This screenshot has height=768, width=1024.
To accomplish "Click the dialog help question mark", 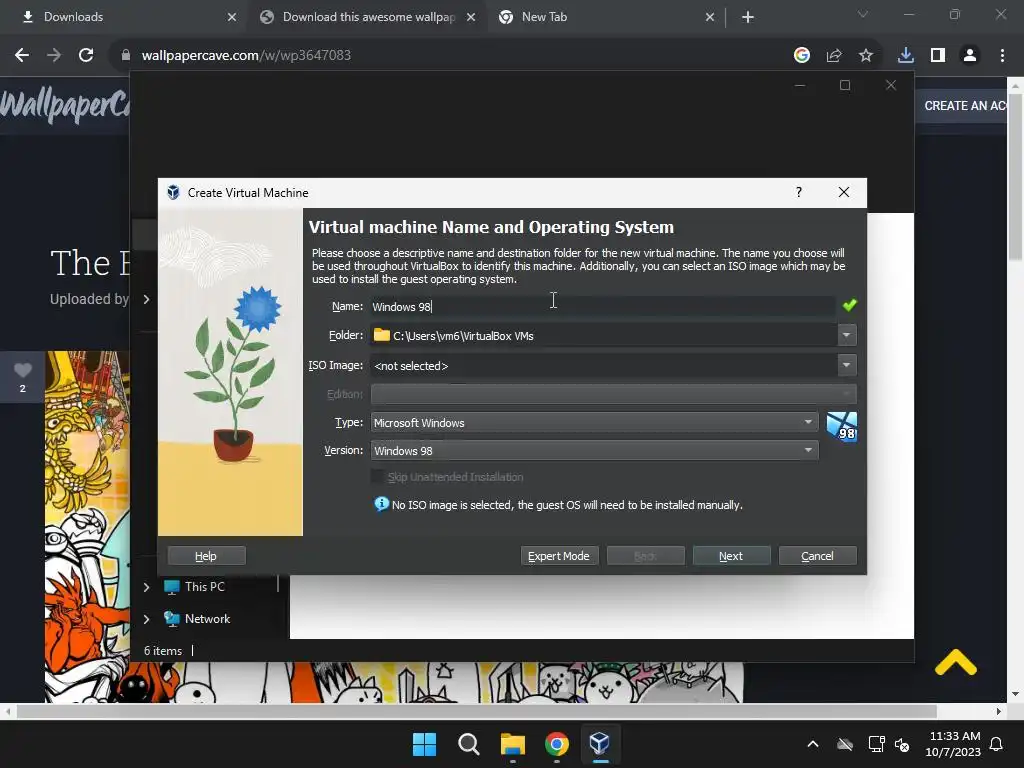I will click(799, 192).
